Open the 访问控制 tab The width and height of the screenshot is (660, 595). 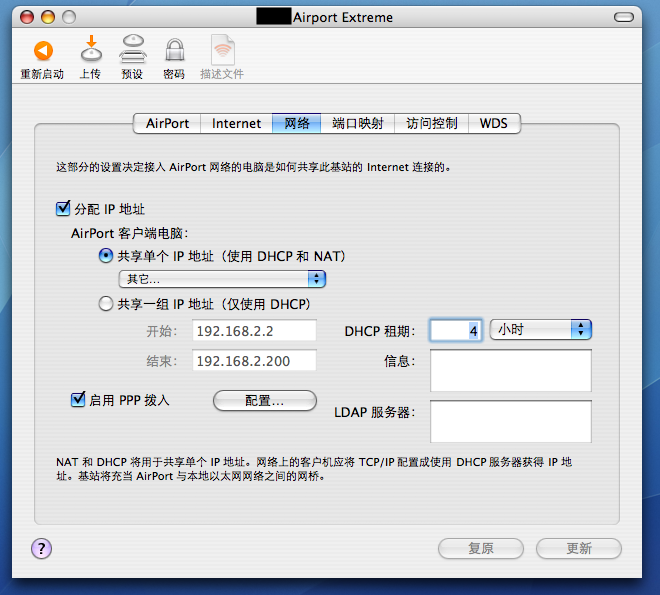point(431,123)
